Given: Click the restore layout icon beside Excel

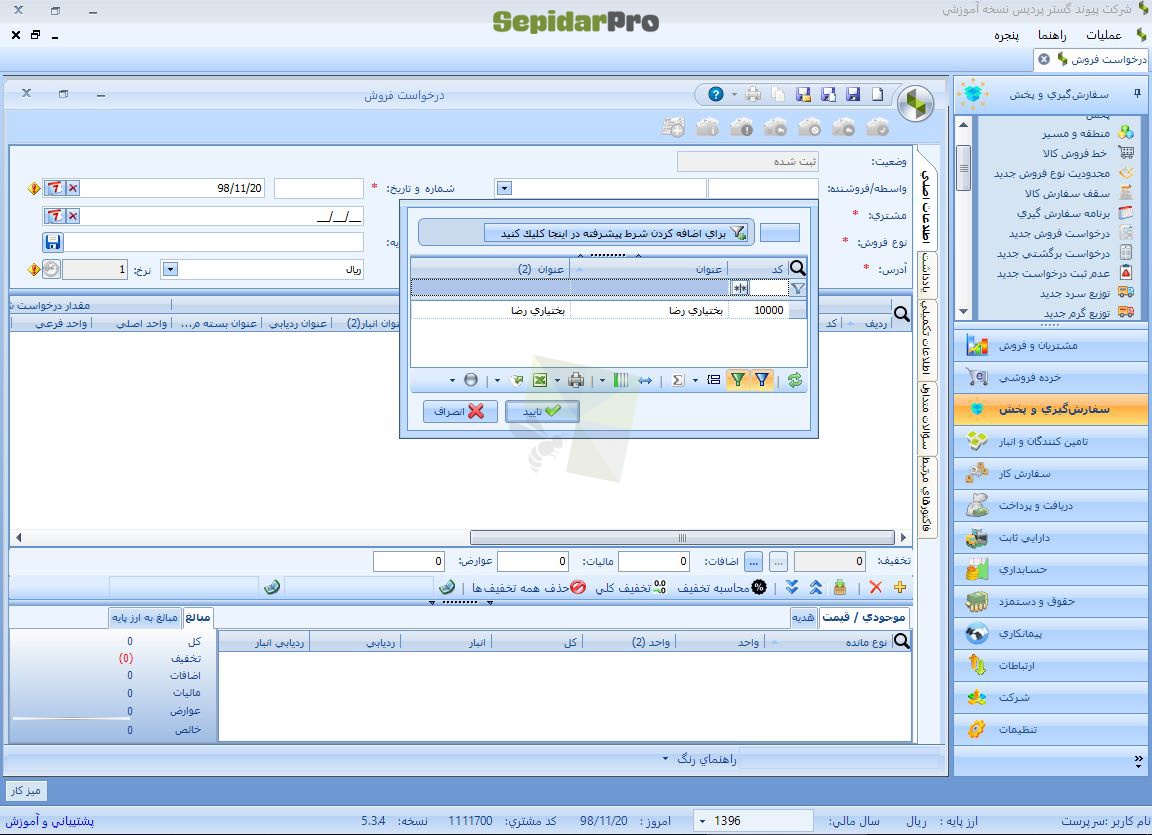Looking at the screenshot, I should point(516,380).
